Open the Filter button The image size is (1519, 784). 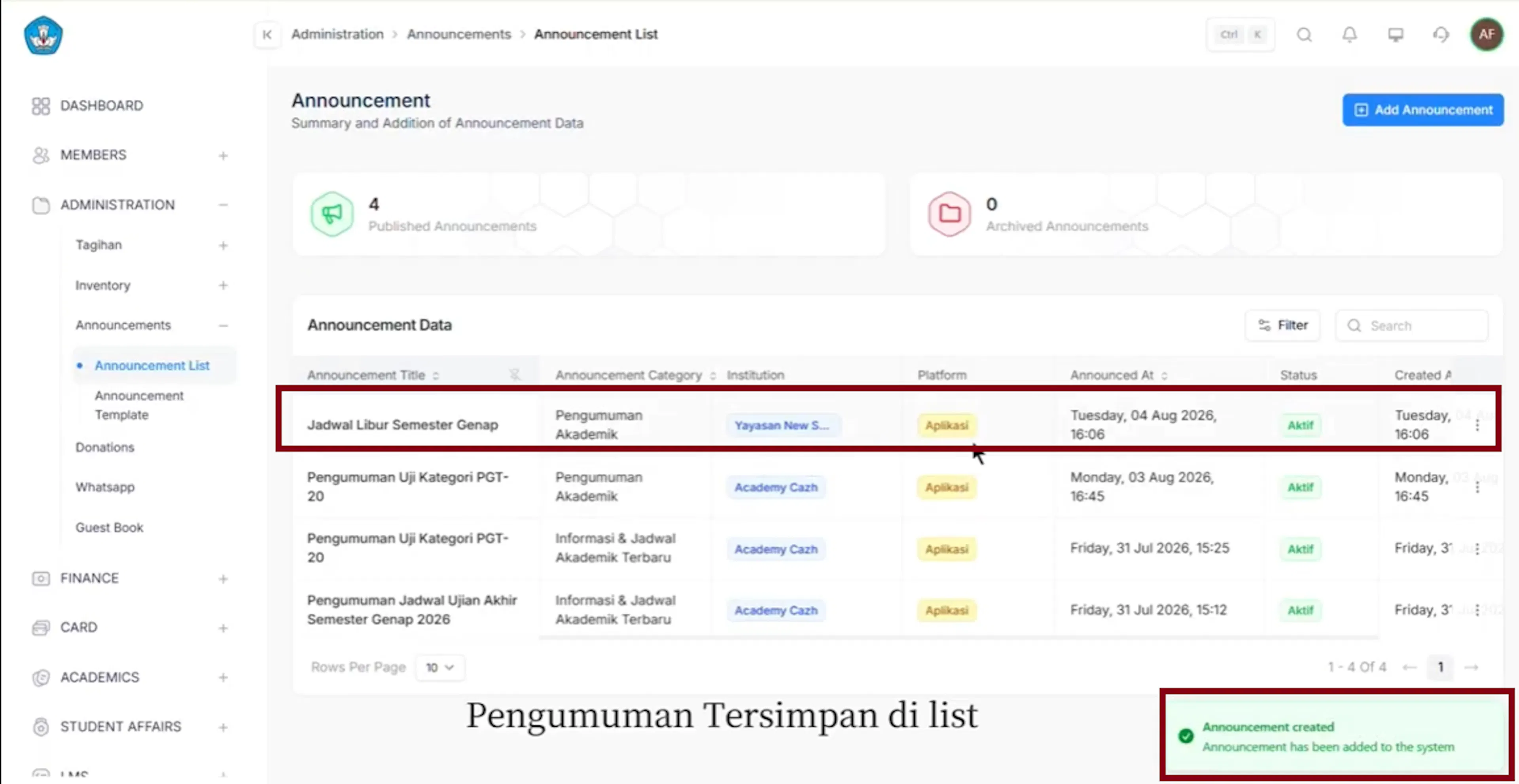pos(1282,326)
